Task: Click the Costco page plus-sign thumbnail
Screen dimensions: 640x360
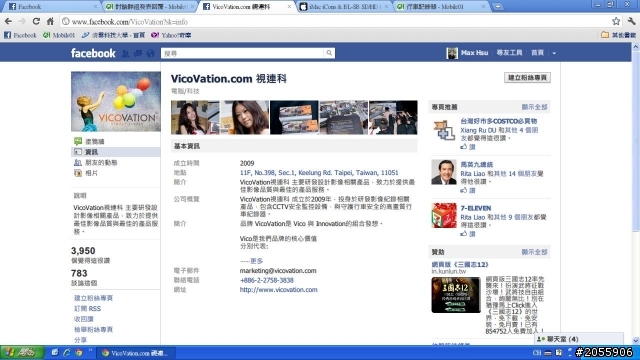Action: pyautogui.click(x=444, y=130)
